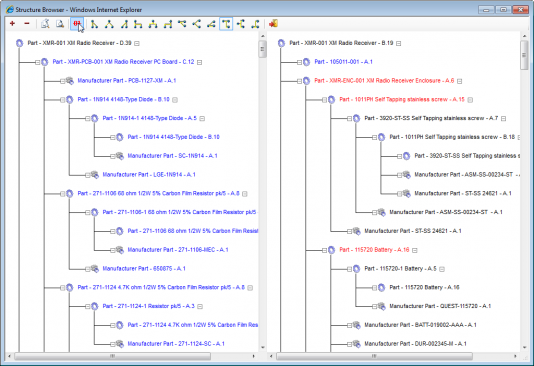Click manufacturer part icon for PCB-1127-XM

tap(70, 81)
